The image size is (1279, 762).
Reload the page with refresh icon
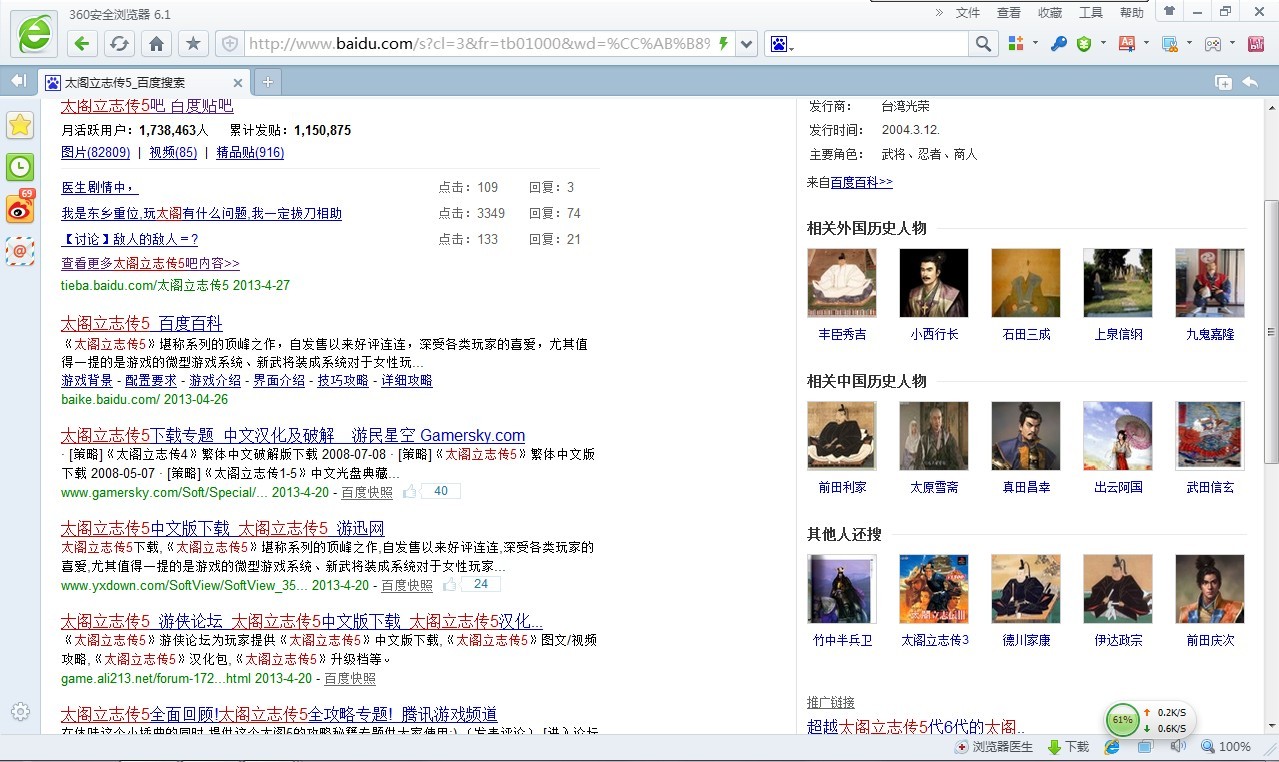[119, 44]
